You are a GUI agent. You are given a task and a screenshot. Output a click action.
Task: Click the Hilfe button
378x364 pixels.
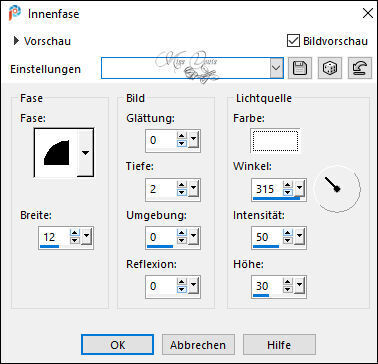pos(279,345)
